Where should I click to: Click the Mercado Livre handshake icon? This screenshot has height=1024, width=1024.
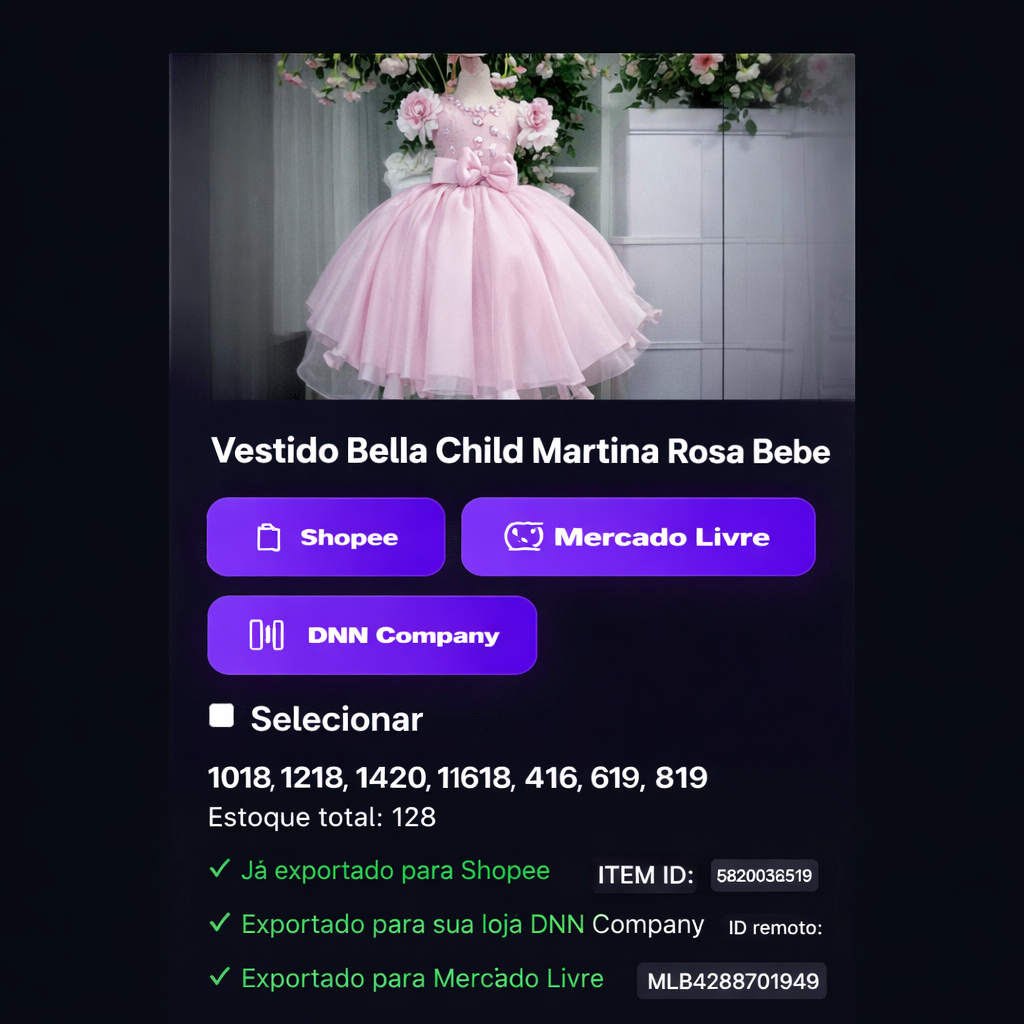[x=523, y=536]
